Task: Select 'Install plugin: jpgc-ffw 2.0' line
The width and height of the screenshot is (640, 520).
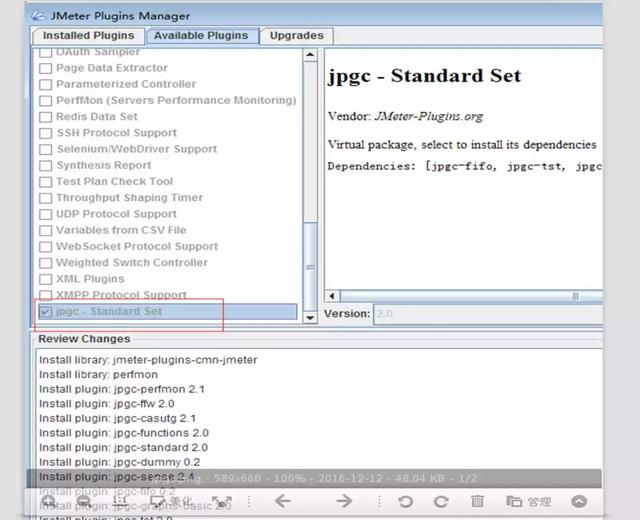Action: [107, 404]
